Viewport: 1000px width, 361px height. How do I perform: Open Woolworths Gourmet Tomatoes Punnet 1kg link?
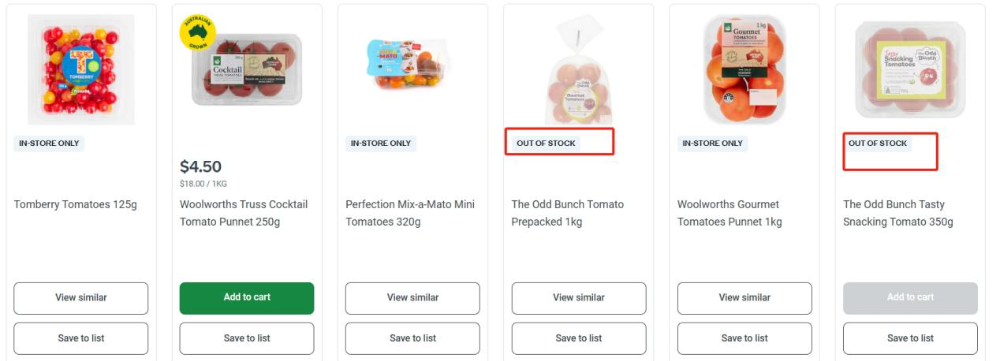click(730, 213)
